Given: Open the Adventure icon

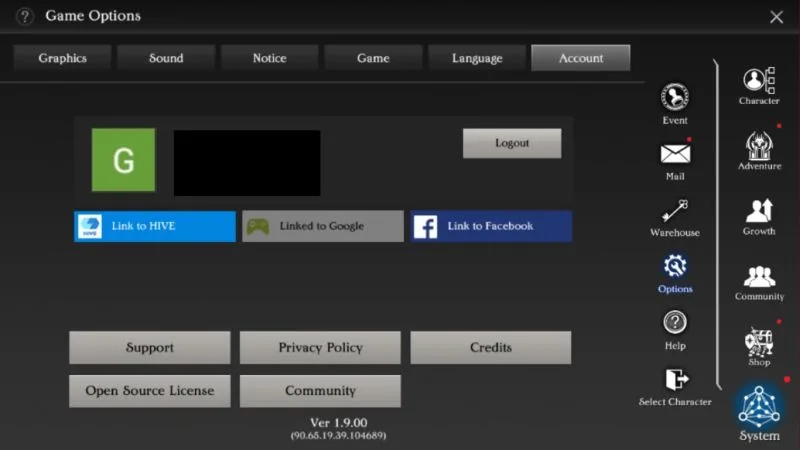Looking at the screenshot, I should pos(759,146).
